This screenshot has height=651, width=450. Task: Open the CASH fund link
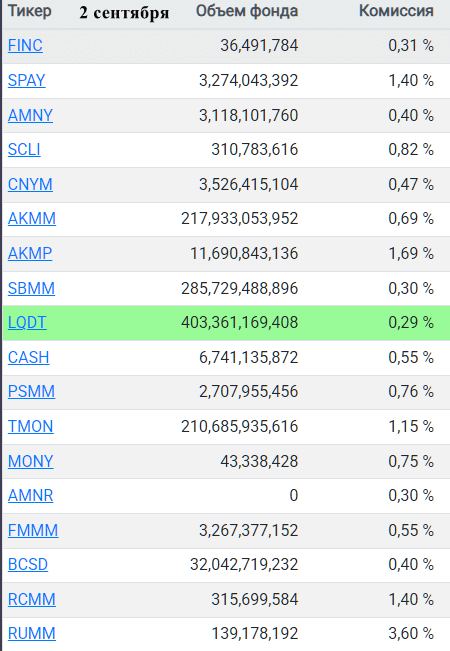(29, 357)
